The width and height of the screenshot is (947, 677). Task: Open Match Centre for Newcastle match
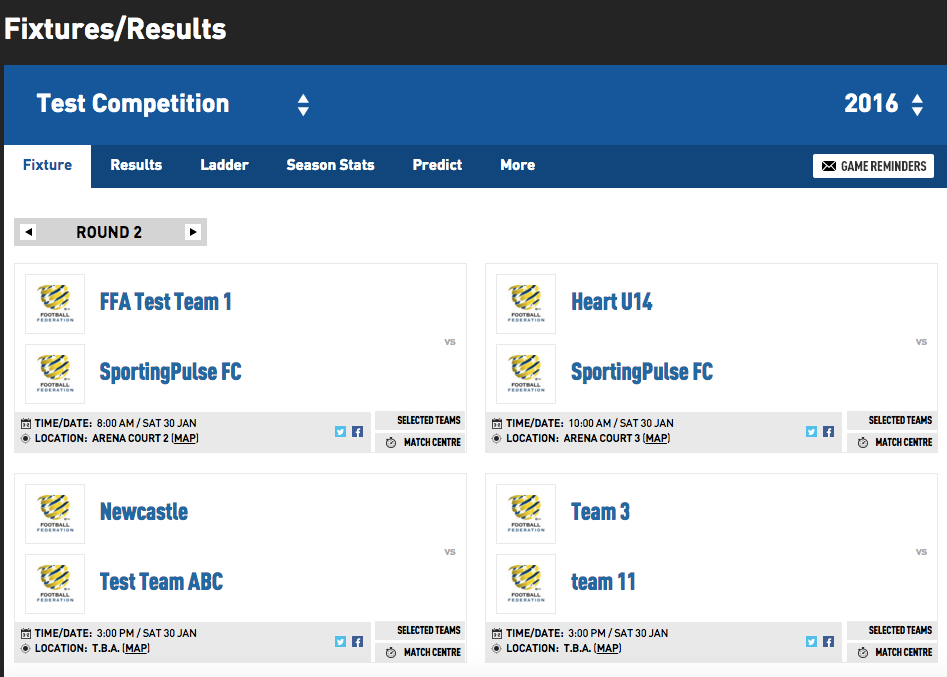point(420,653)
